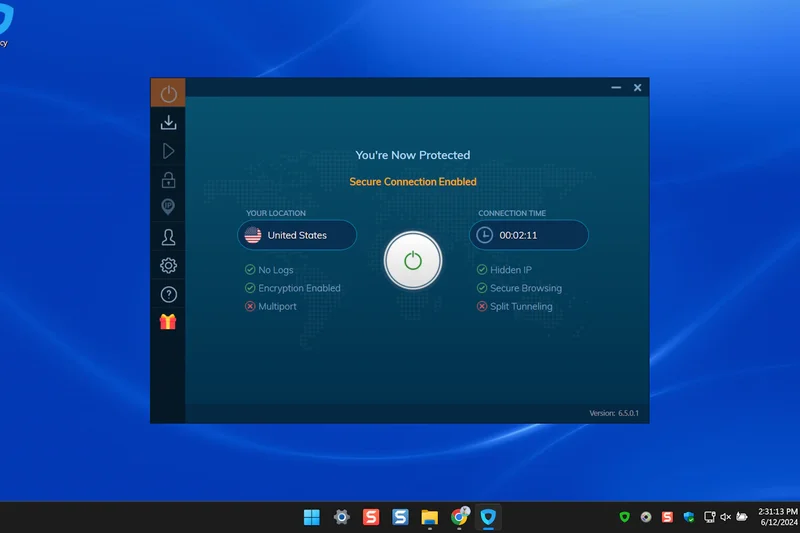
Task: Click the round power button to disconnect
Action: click(413, 261)
